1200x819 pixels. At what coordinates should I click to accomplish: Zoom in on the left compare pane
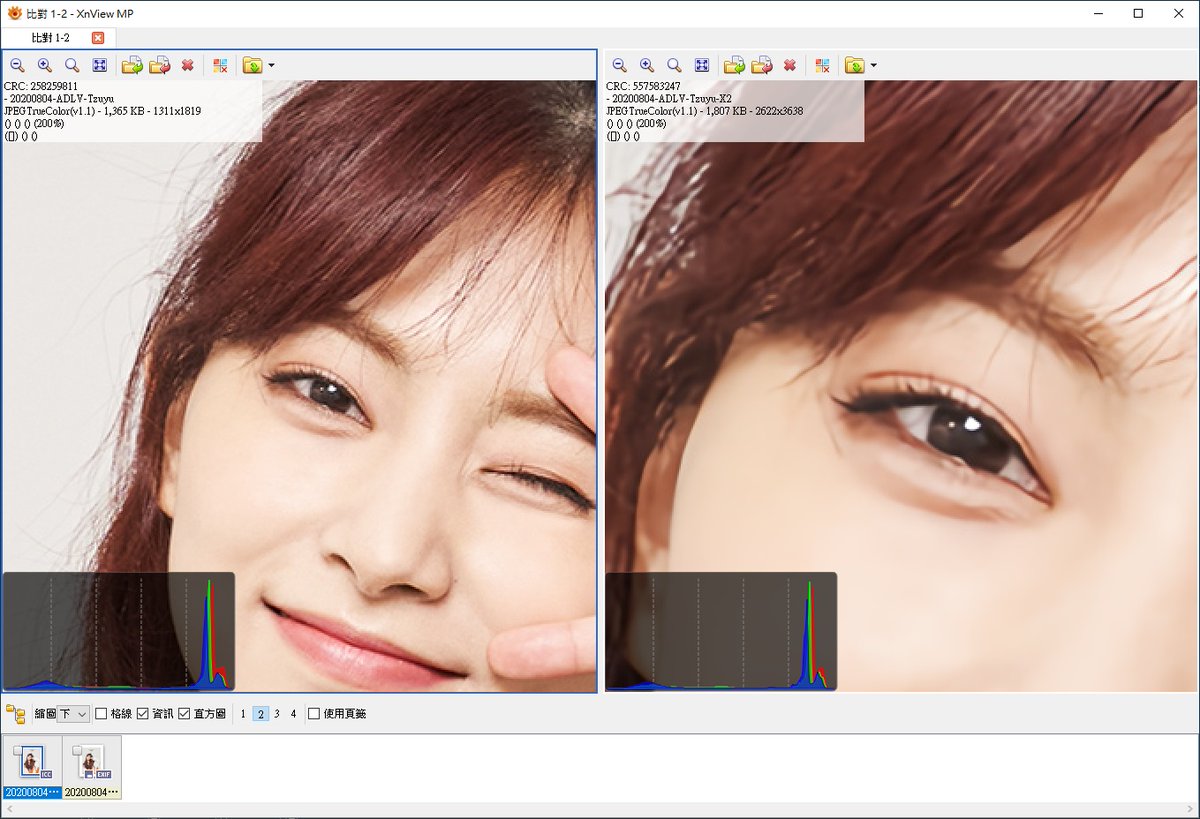45,65
